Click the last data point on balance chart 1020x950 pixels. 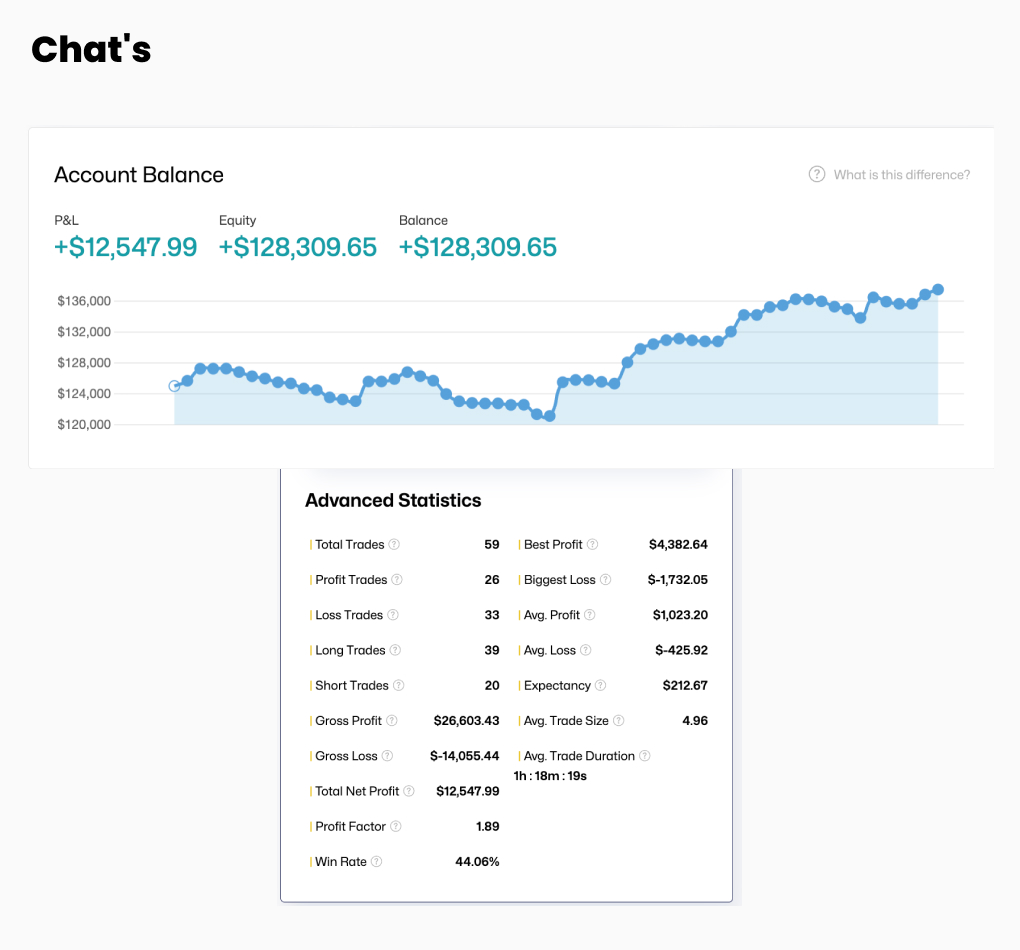[938, 290]
